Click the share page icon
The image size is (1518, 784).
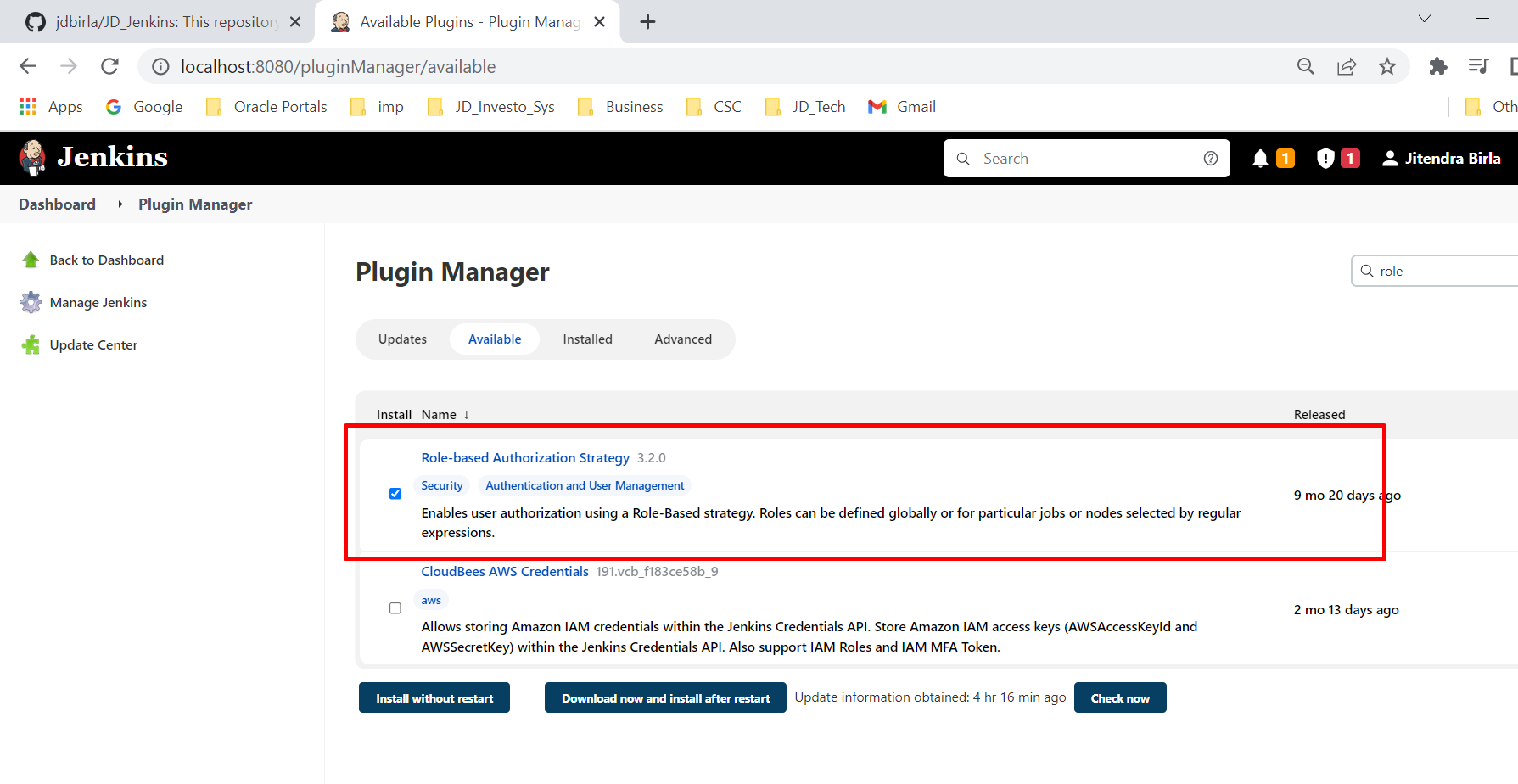pyautogui.click(x=1347, y=66)
